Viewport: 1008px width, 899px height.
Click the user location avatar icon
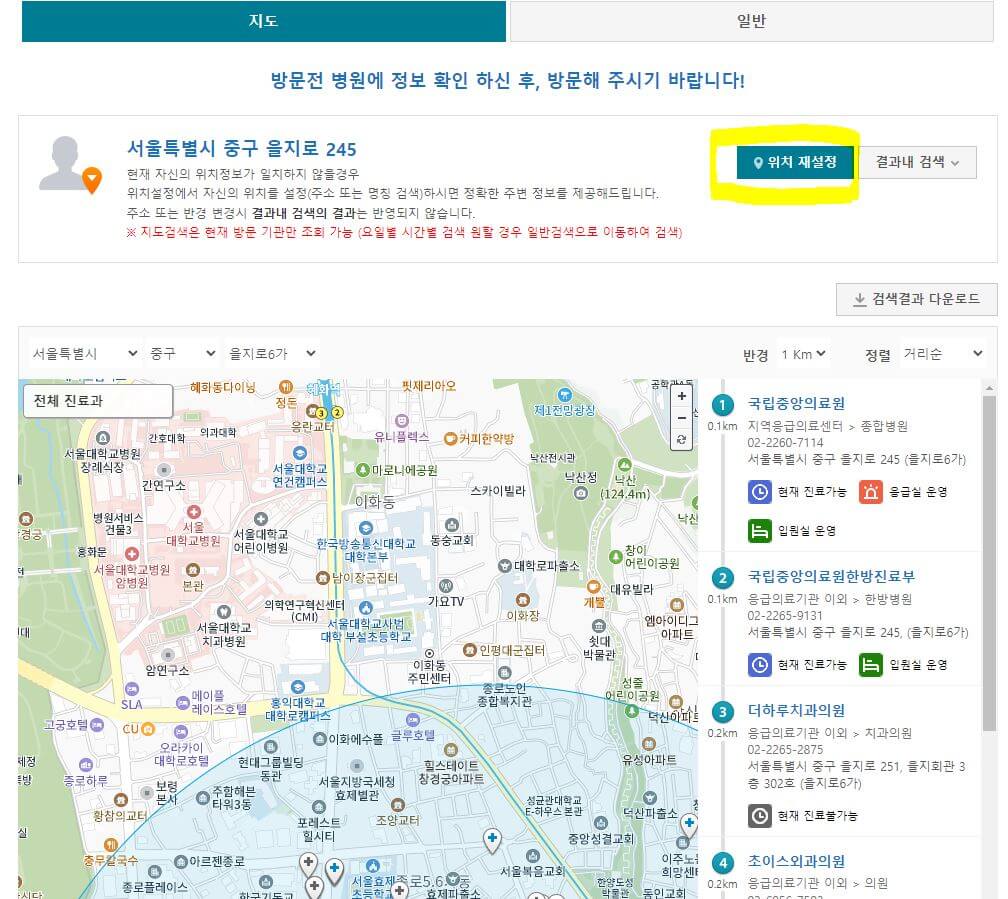point(69,164)
